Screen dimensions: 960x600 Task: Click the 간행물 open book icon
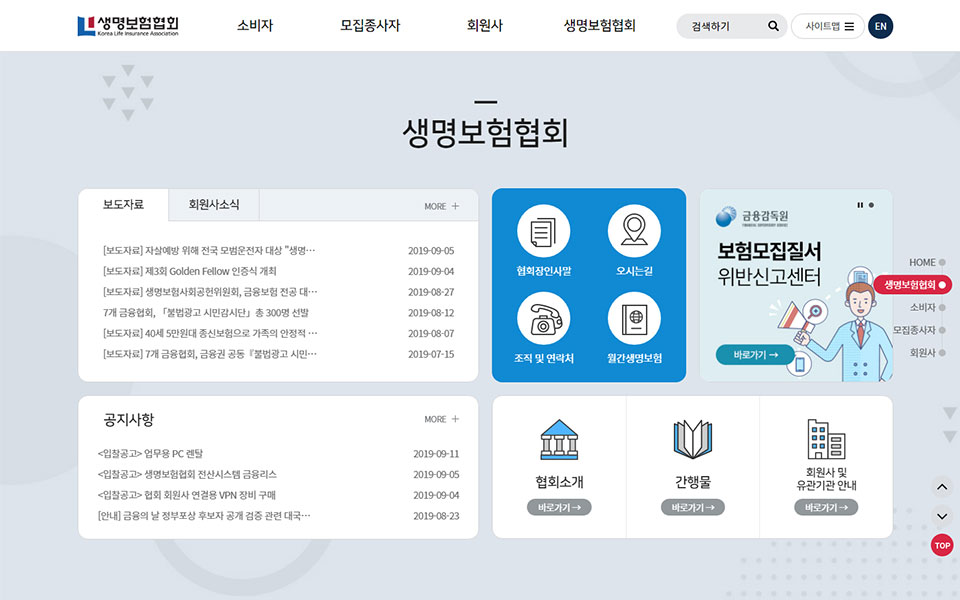coord(692,440)
